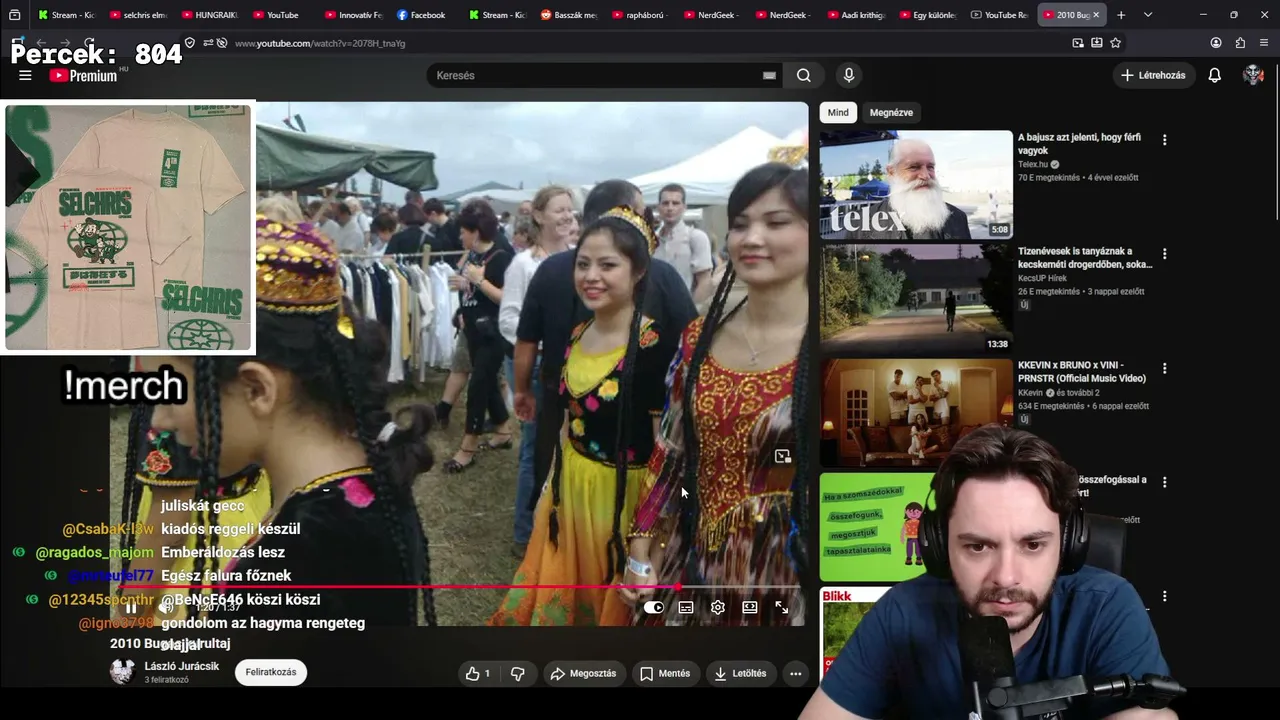Open title 'Tizenévesek is tanyáznak a'

point(1085,258)
